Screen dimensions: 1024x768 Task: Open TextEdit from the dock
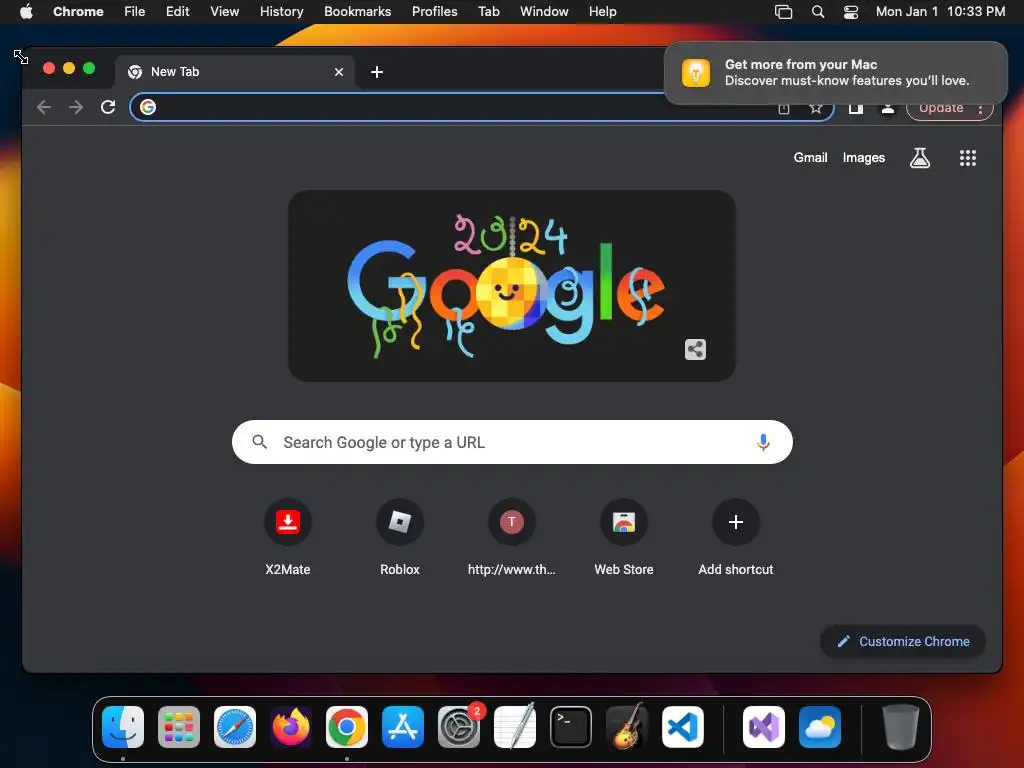pos(515,727)
